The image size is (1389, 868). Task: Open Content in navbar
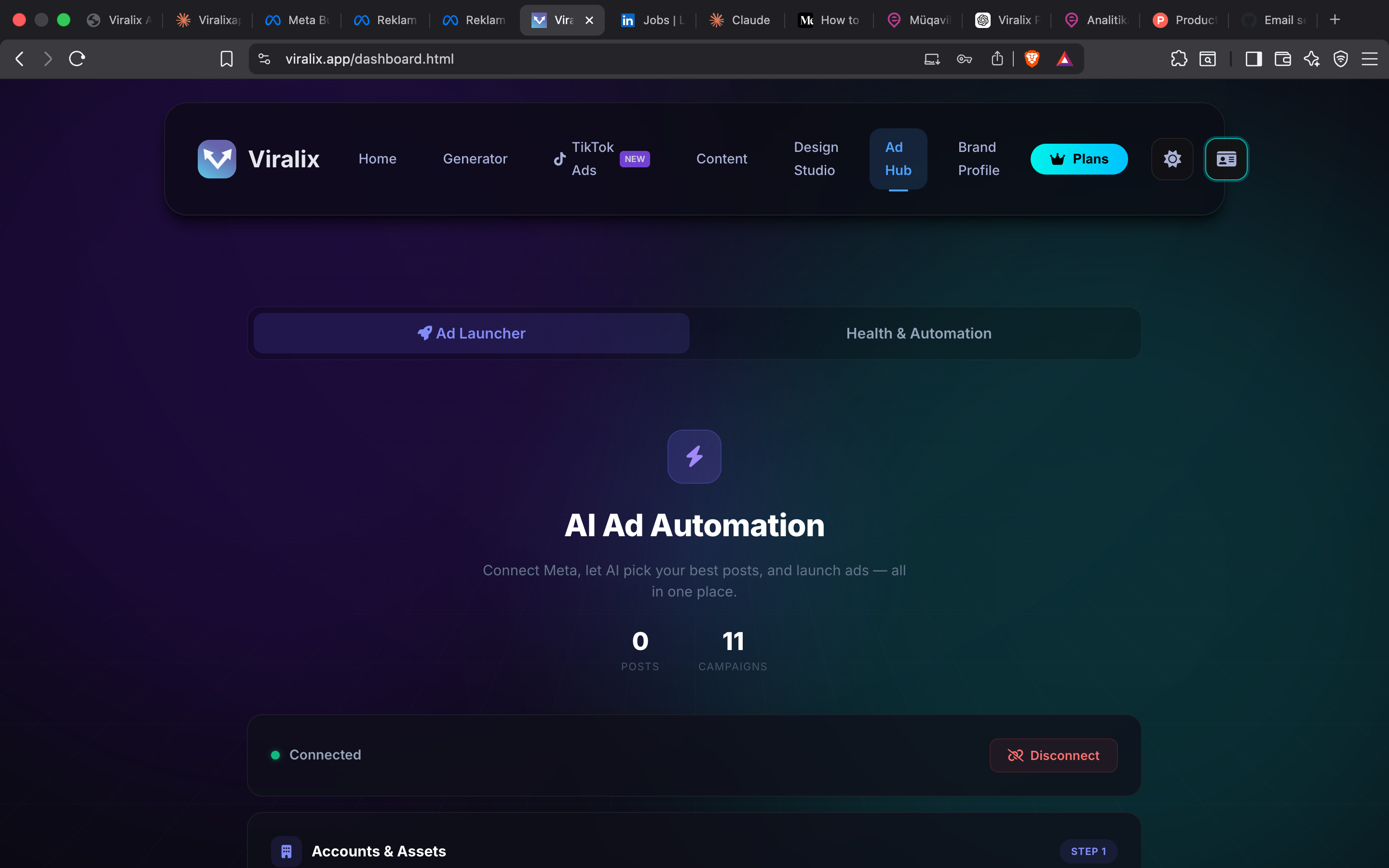tap(722, 159)
